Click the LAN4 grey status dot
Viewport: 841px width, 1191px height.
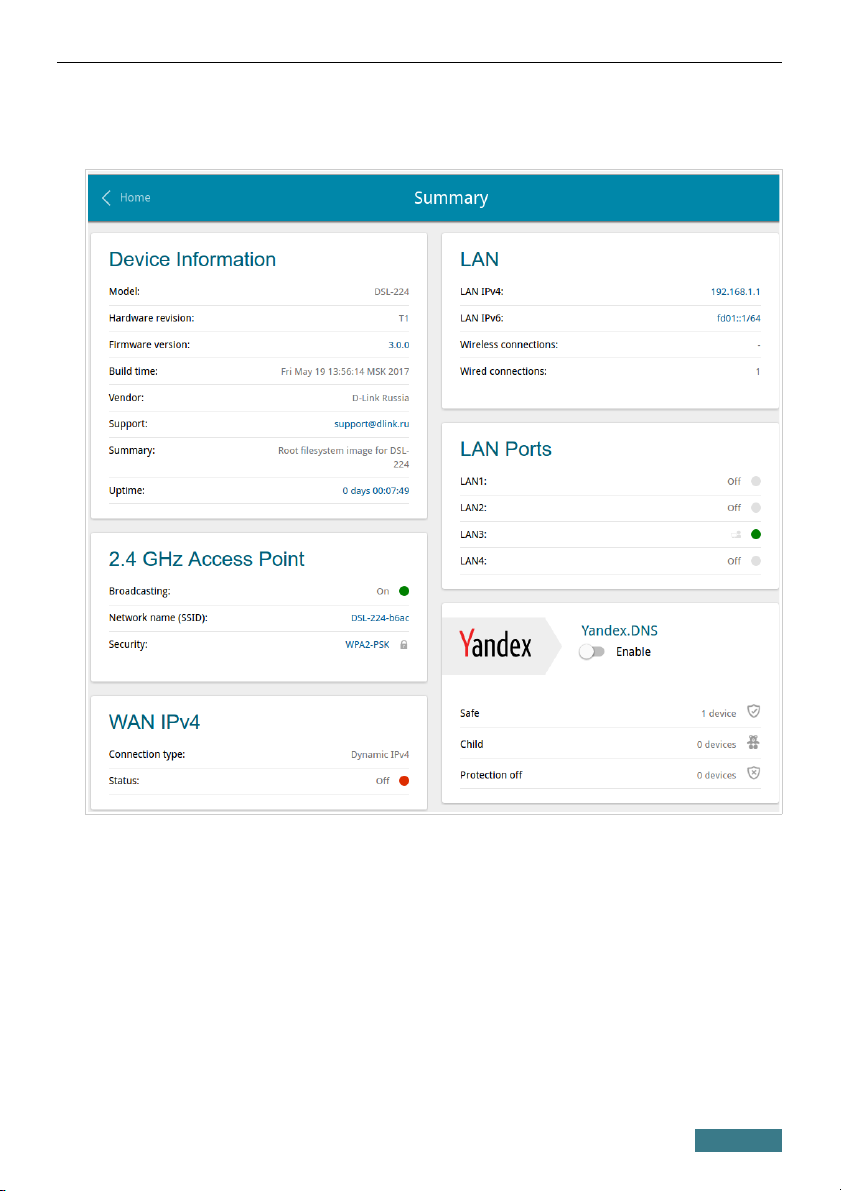[756, 561]
